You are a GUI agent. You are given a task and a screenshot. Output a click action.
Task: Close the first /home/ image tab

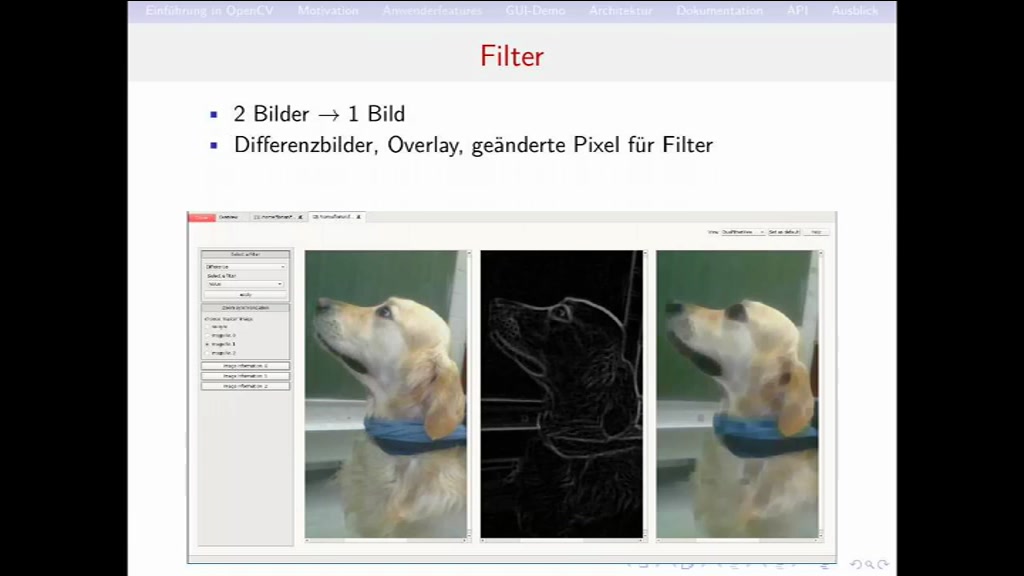pyautogui.click(x=300, y=217)
